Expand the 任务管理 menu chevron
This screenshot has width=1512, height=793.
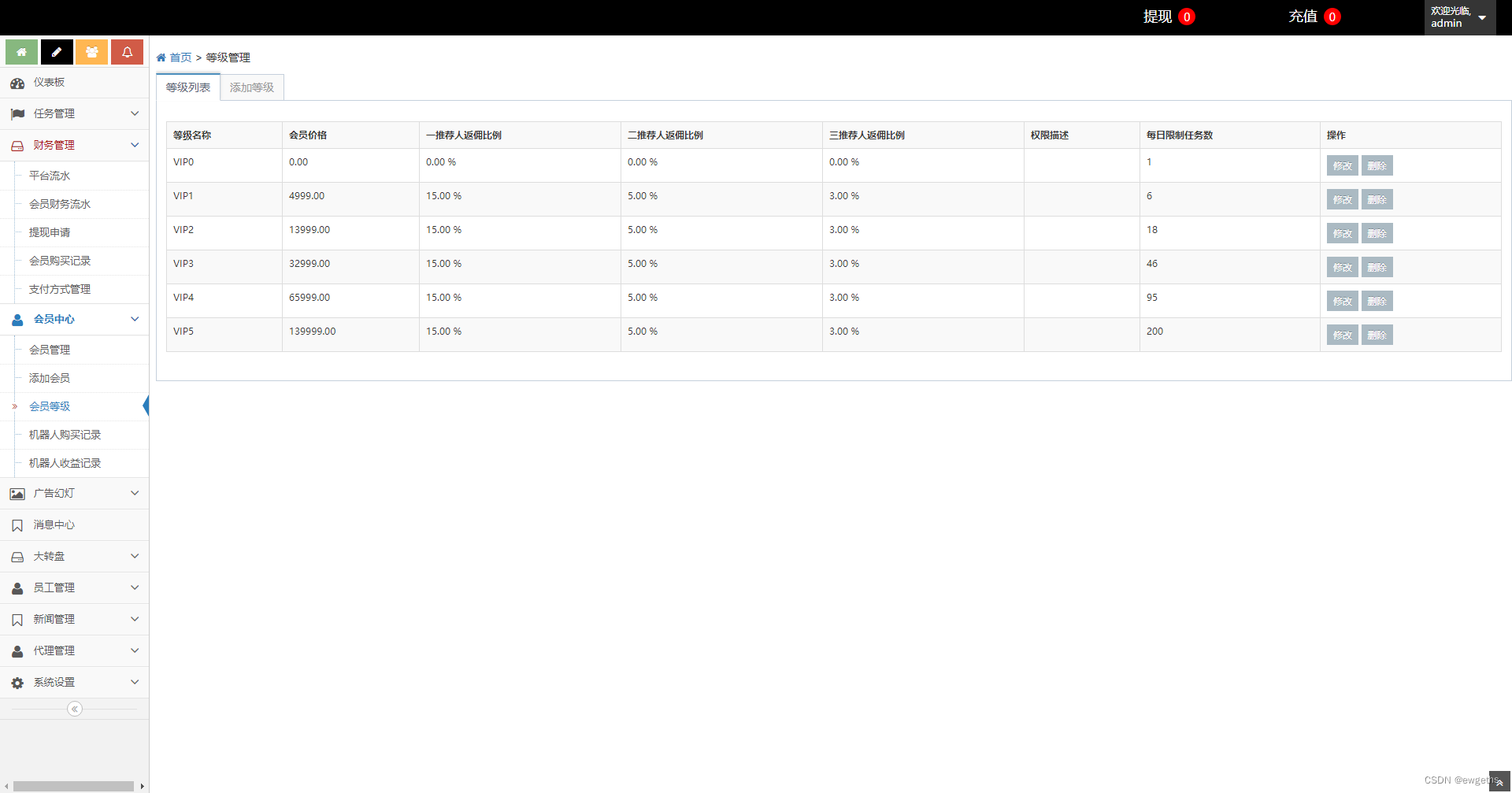tap(135, 113)
